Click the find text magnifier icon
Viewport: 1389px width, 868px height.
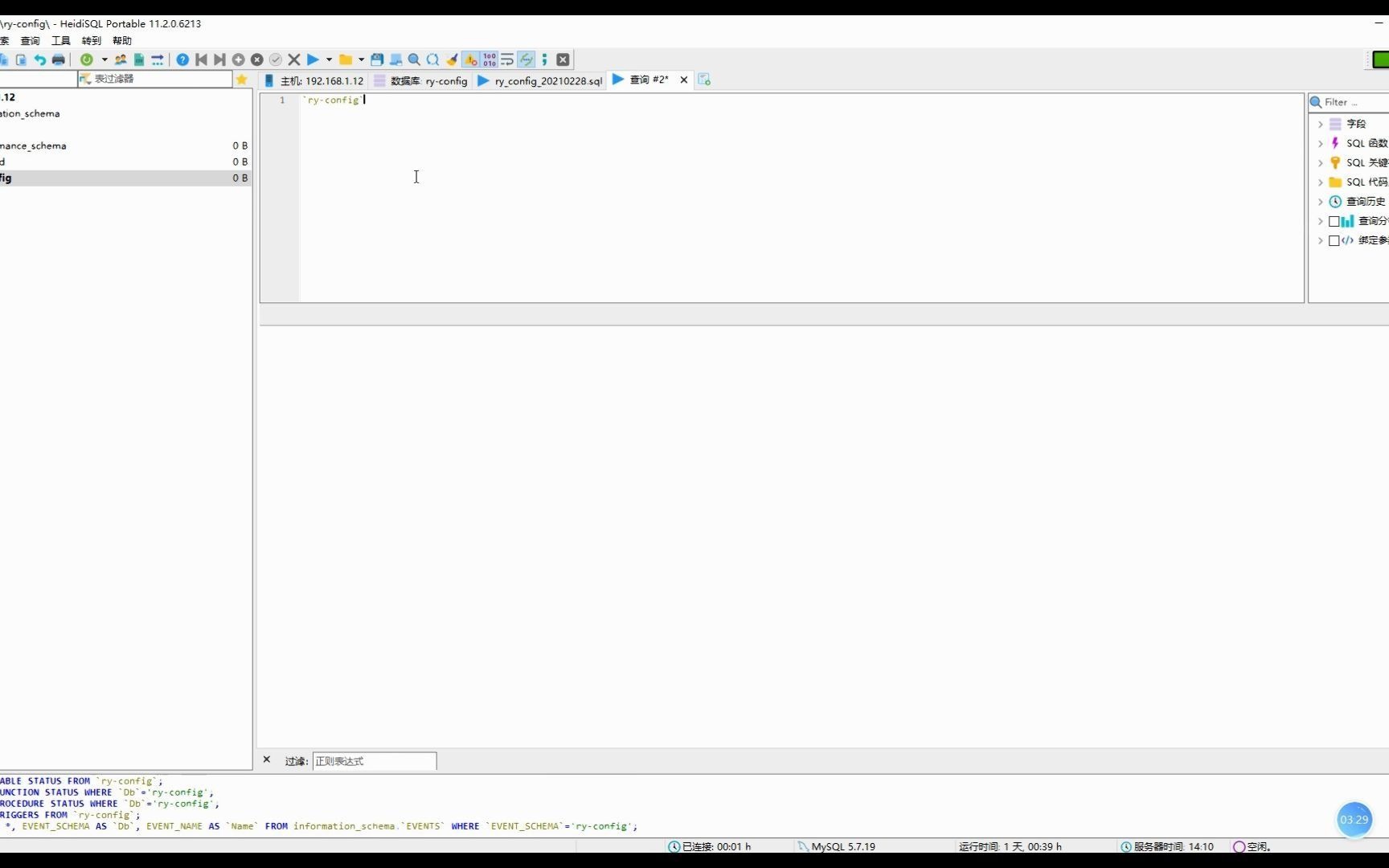(x=414, y=59)
